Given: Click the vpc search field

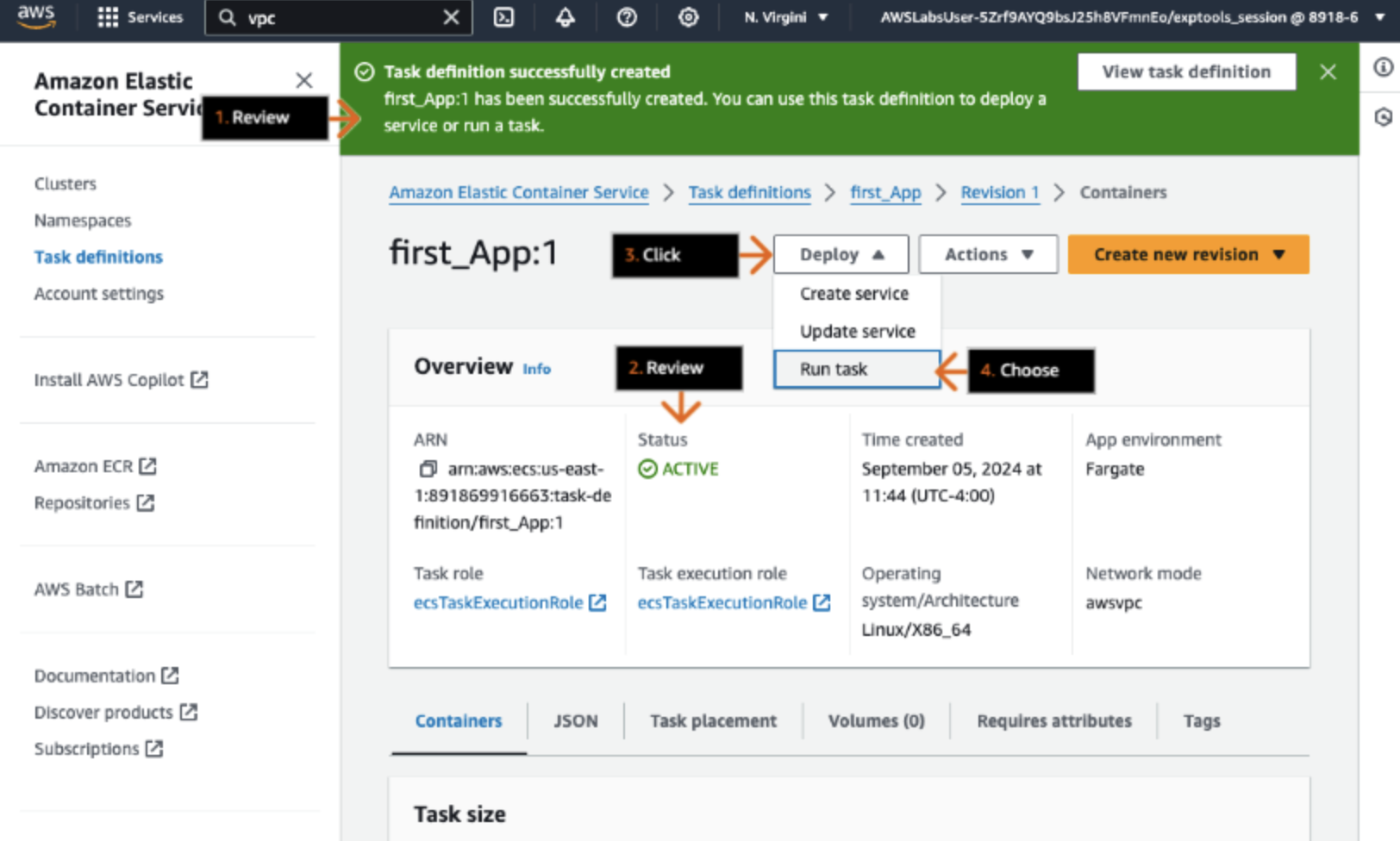Looking at the screenshot, I should tap(341, 17).
